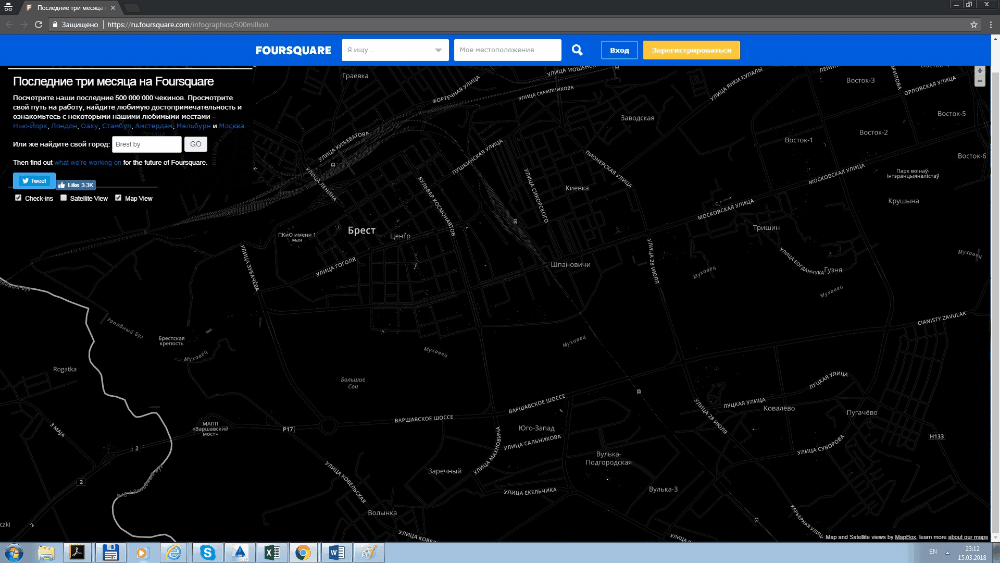Open the Нью-Йорк city link
The height and width of the screenshot is (563, 1000).
coord(30,126)
